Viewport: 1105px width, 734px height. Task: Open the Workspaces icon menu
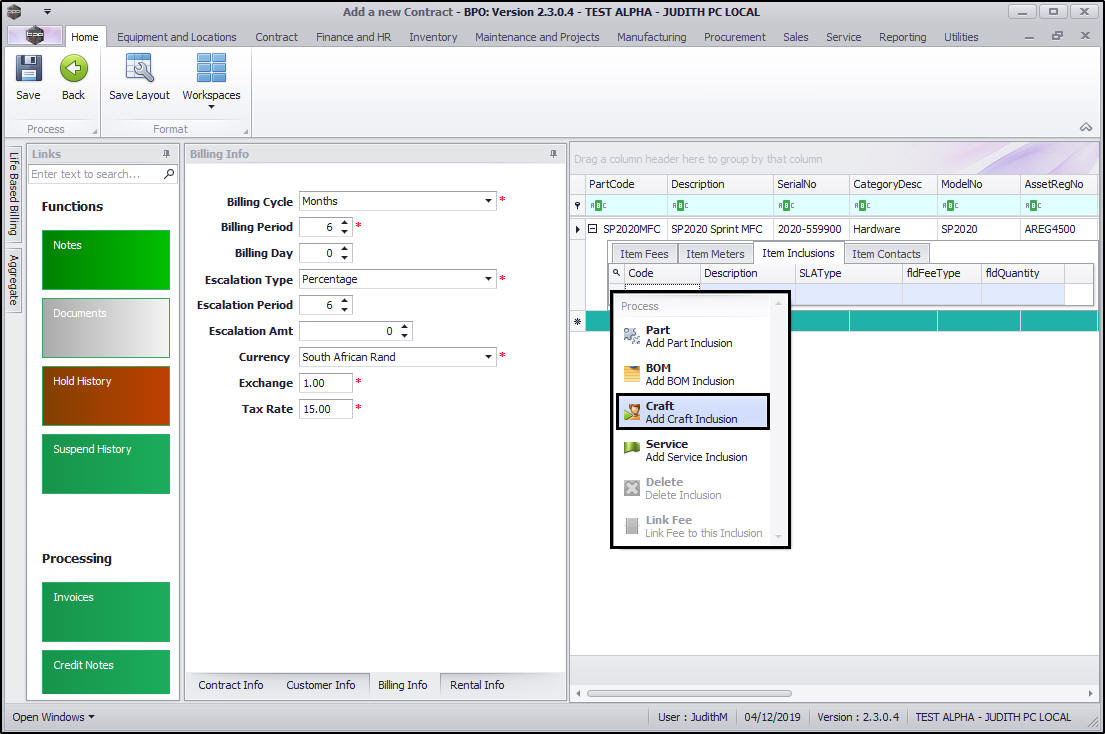pyautogui.click(x=211, y=69)
